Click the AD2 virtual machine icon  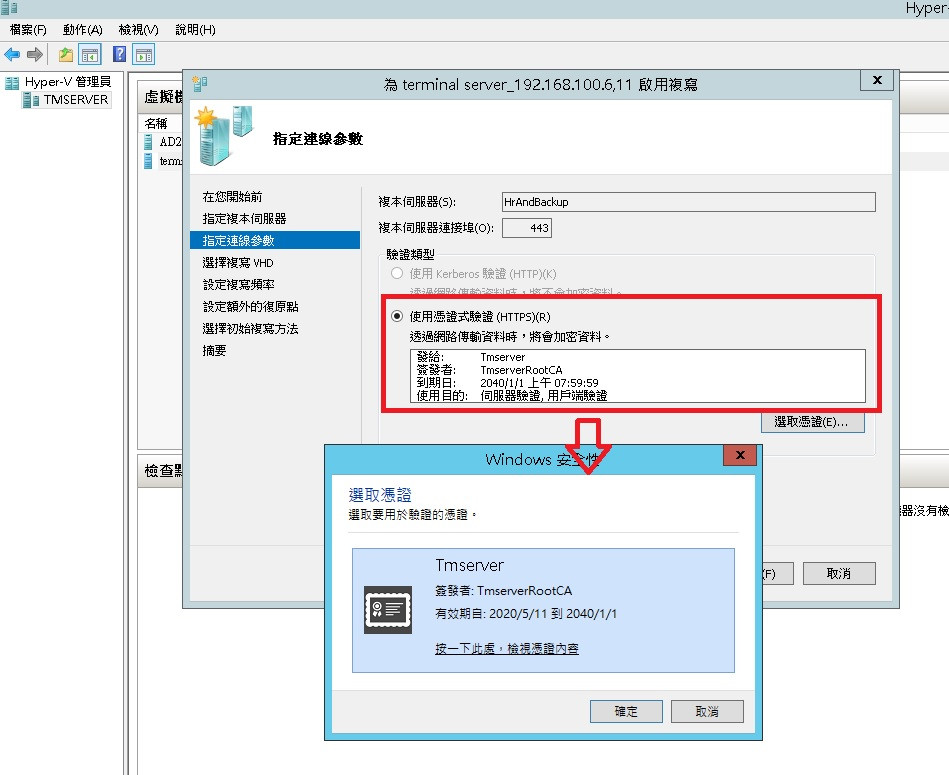pyautogui.click(x=148, y=142)
